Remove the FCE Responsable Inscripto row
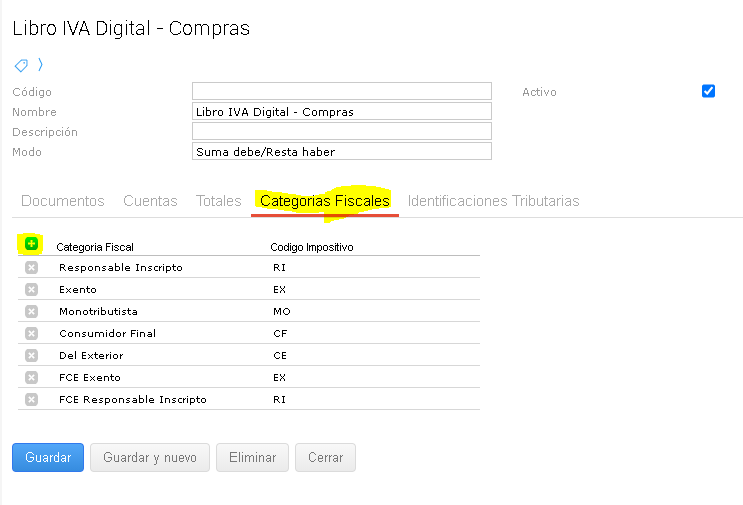The width and height of the screenshot is (743, 505). tap(31, 400)
